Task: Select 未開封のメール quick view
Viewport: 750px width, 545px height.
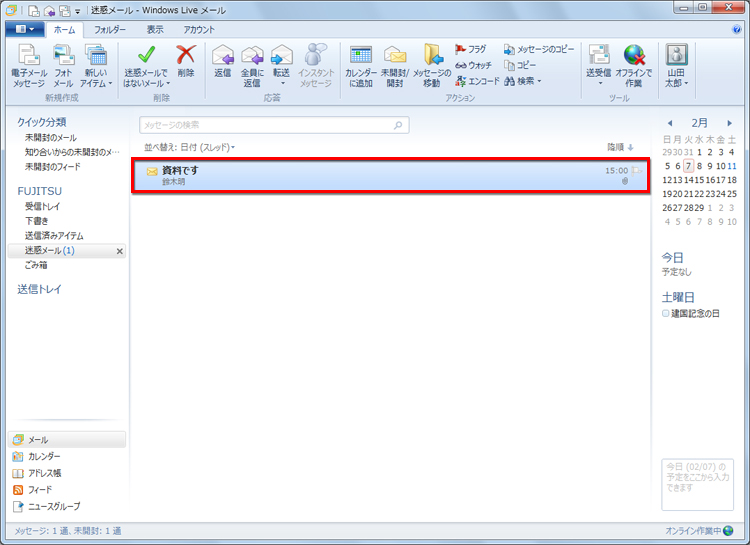Action: click(51, 138)
